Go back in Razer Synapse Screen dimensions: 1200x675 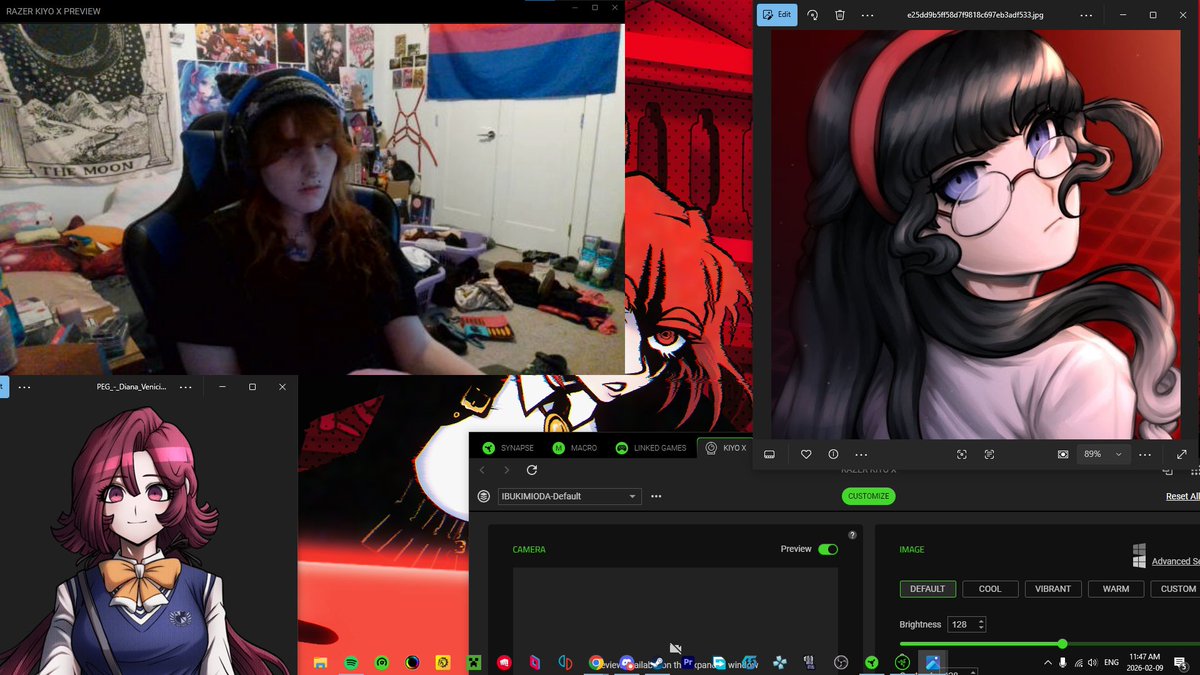coord(482,470)
